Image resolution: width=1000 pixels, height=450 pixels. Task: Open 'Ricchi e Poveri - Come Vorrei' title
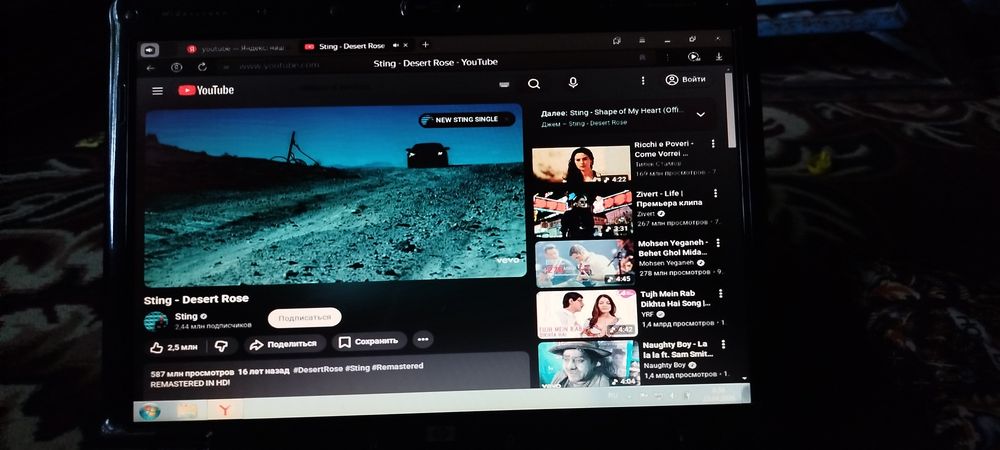[664, 149]
